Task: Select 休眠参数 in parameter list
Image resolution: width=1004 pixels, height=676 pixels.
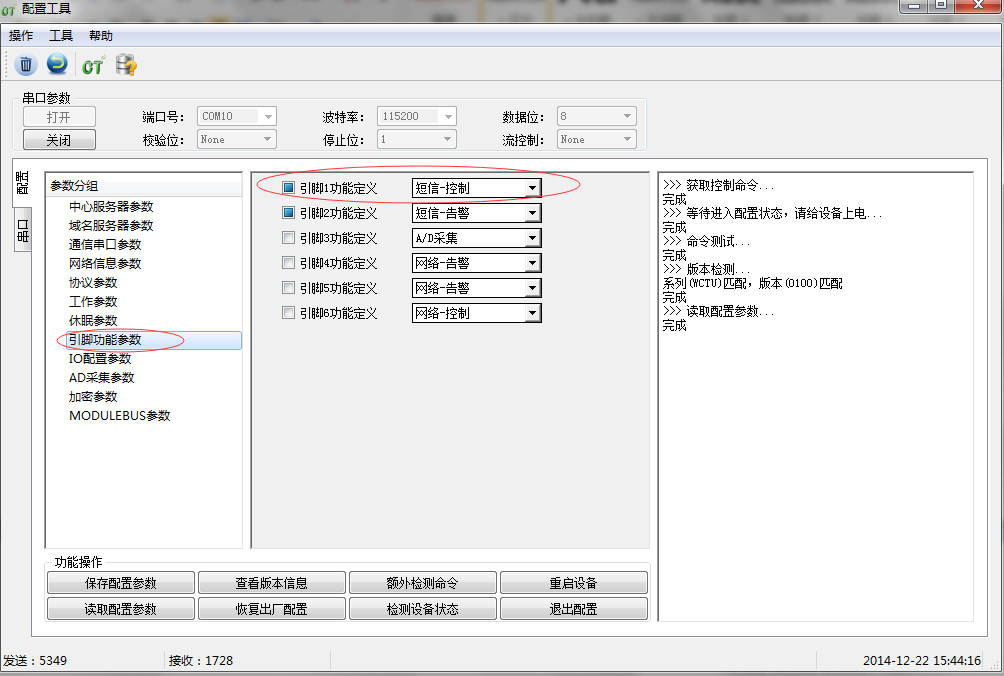Action: pyautogui.click(x=93, y=320)
